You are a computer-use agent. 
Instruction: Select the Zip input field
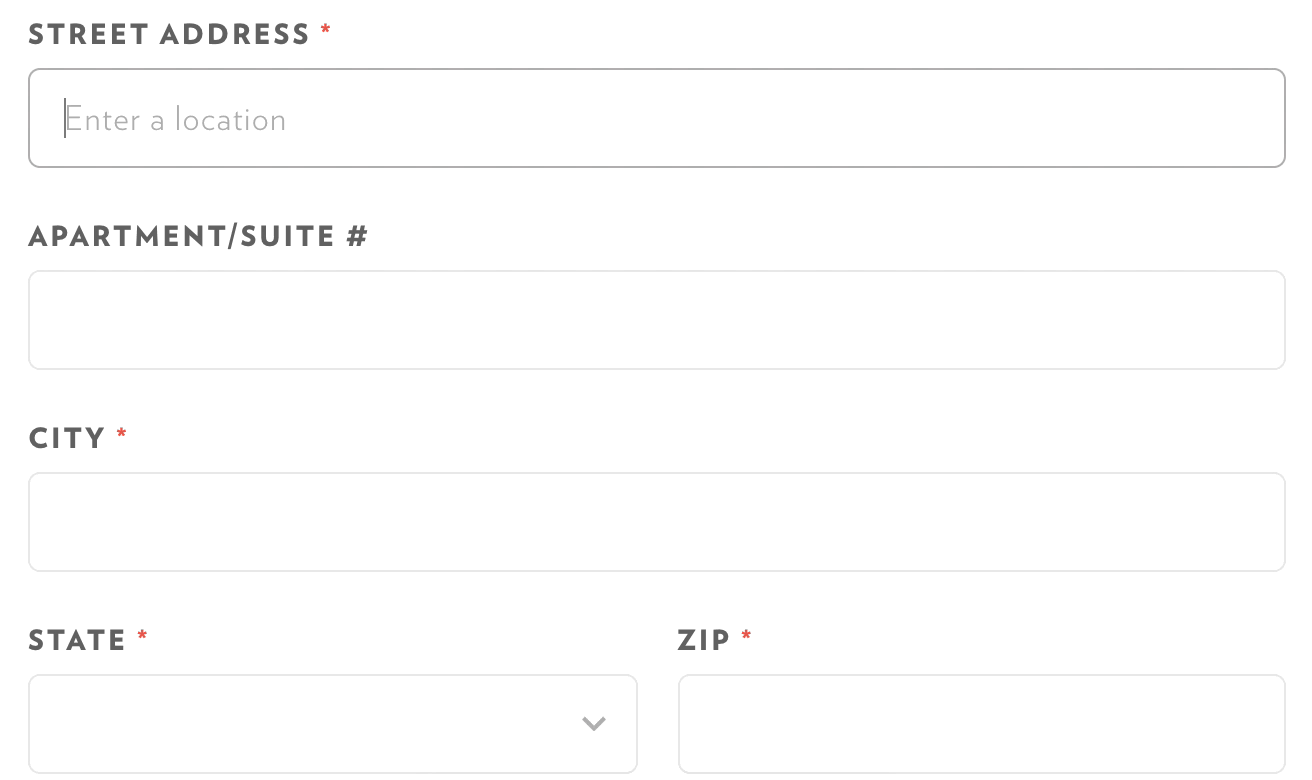pos(981,723)
